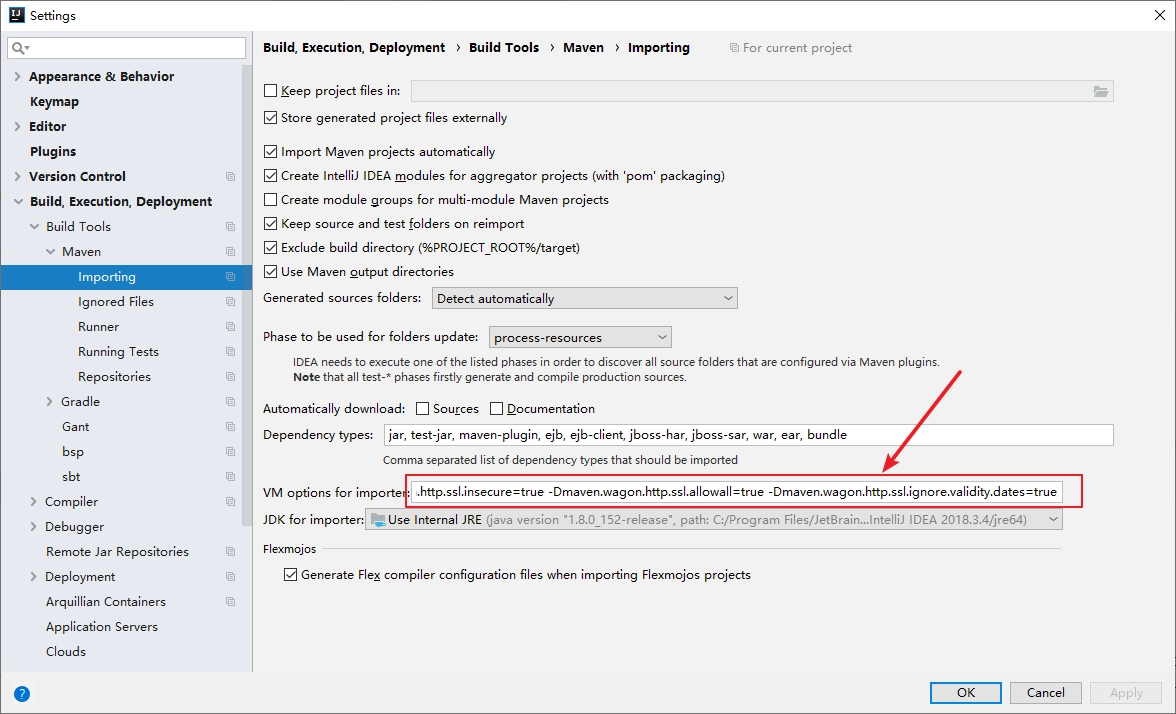Click project-level icon beside Ignored Files
Viewport: 1176px width, 714px height.
pos(230,302)
